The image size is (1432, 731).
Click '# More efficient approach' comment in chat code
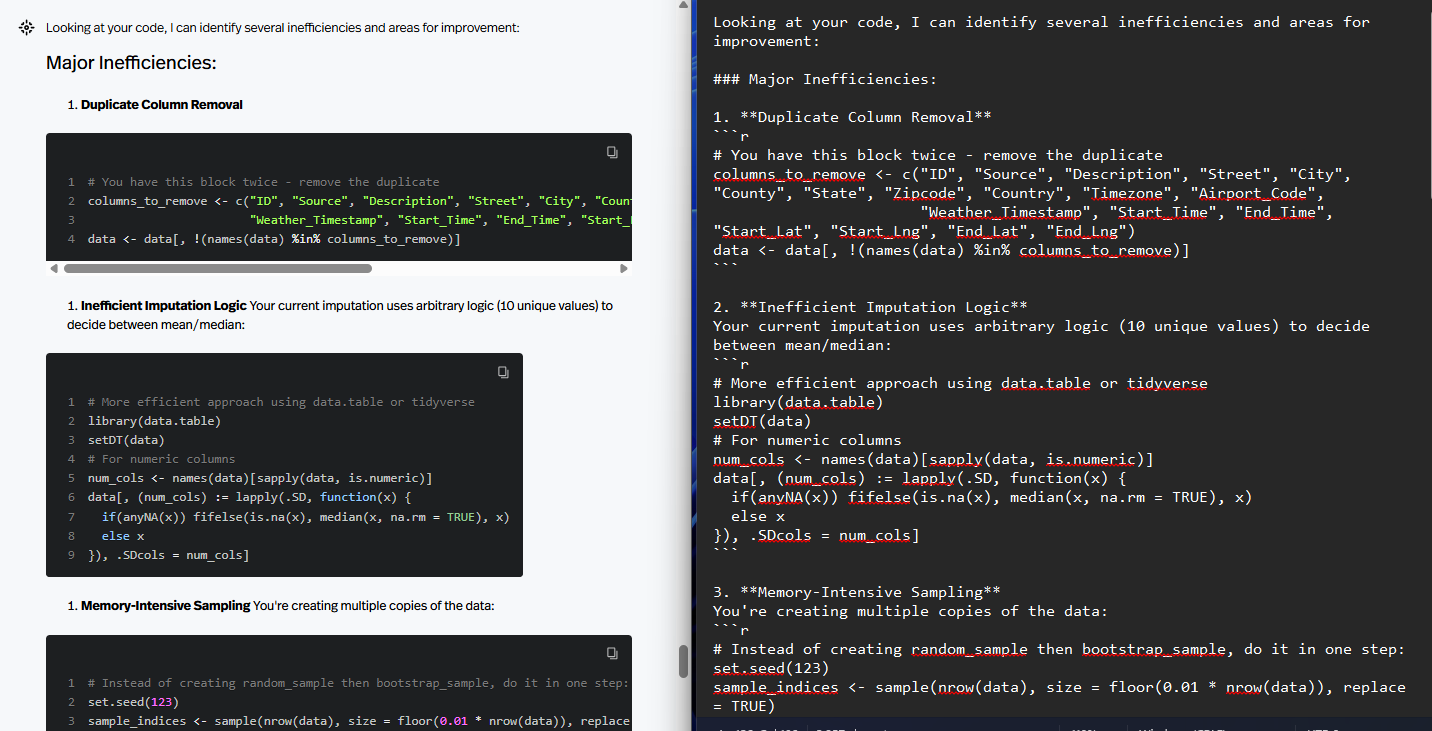point(281,401)
